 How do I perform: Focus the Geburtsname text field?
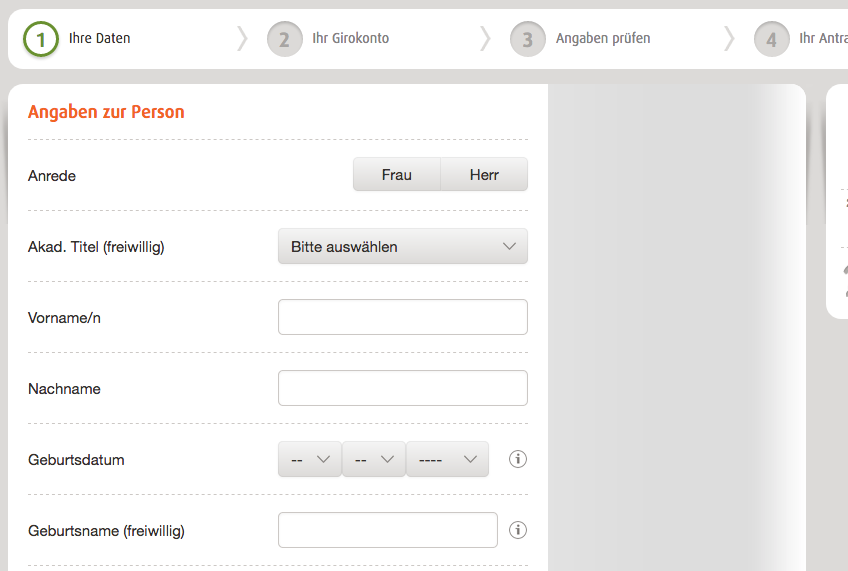[388, 530]
